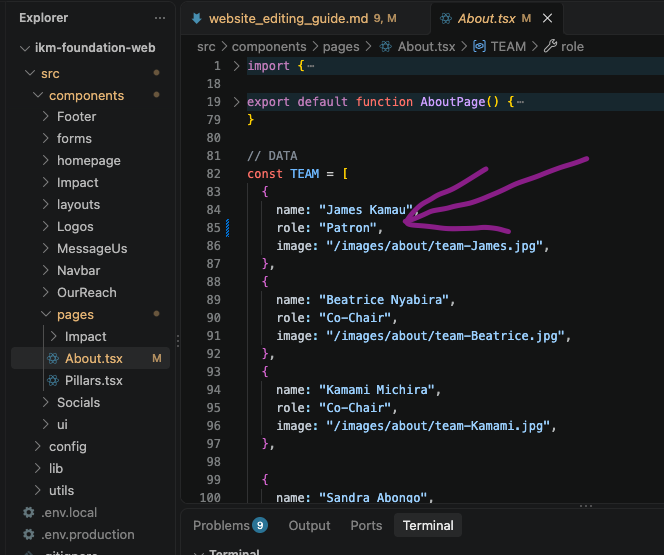This screenshot has width=664, height=555.
Task: Click pages in the breadcrumb path
Action: pos(341,47)
